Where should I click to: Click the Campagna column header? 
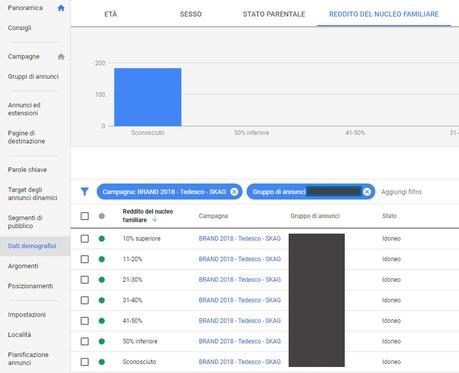213,216
